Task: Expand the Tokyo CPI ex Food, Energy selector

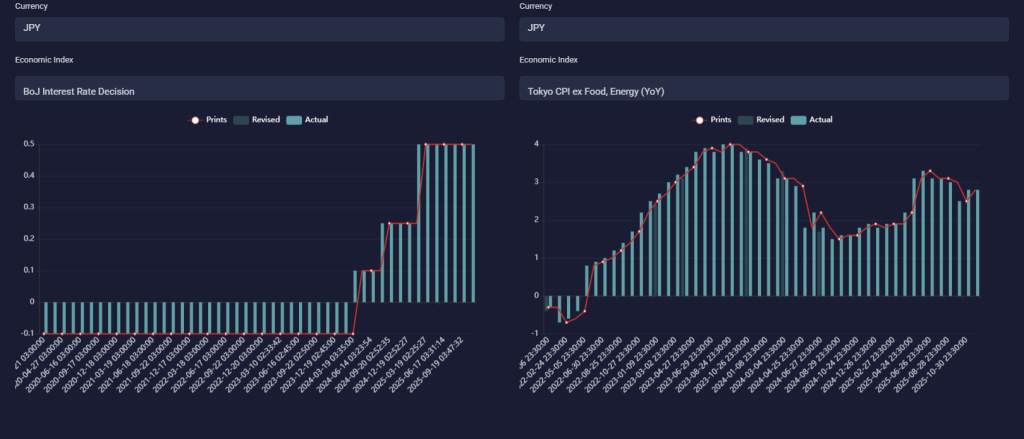Action: 763,89
